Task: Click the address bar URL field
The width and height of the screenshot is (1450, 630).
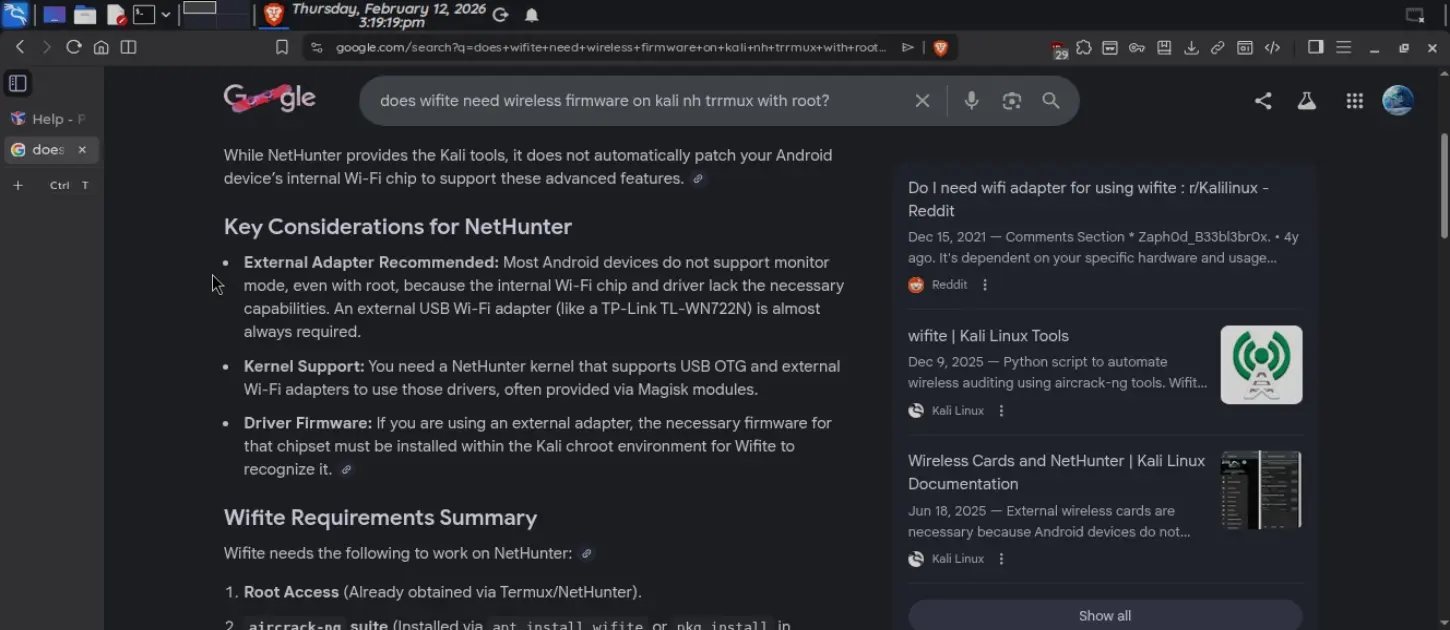Action: coord(611,47)
